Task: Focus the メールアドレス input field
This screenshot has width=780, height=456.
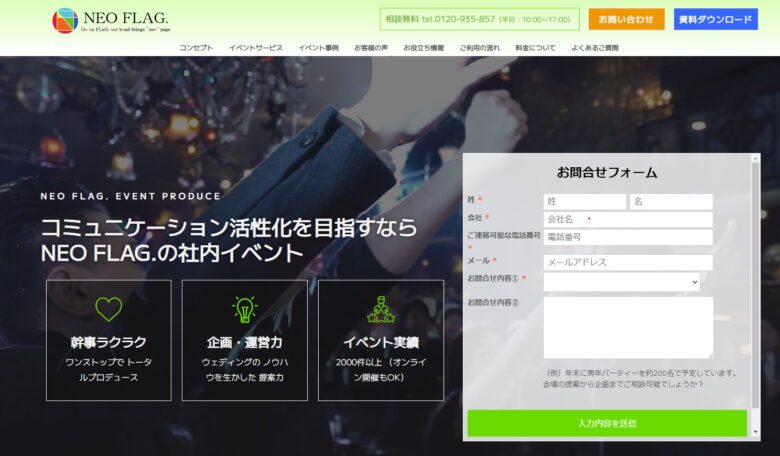Action: point(628,262)
